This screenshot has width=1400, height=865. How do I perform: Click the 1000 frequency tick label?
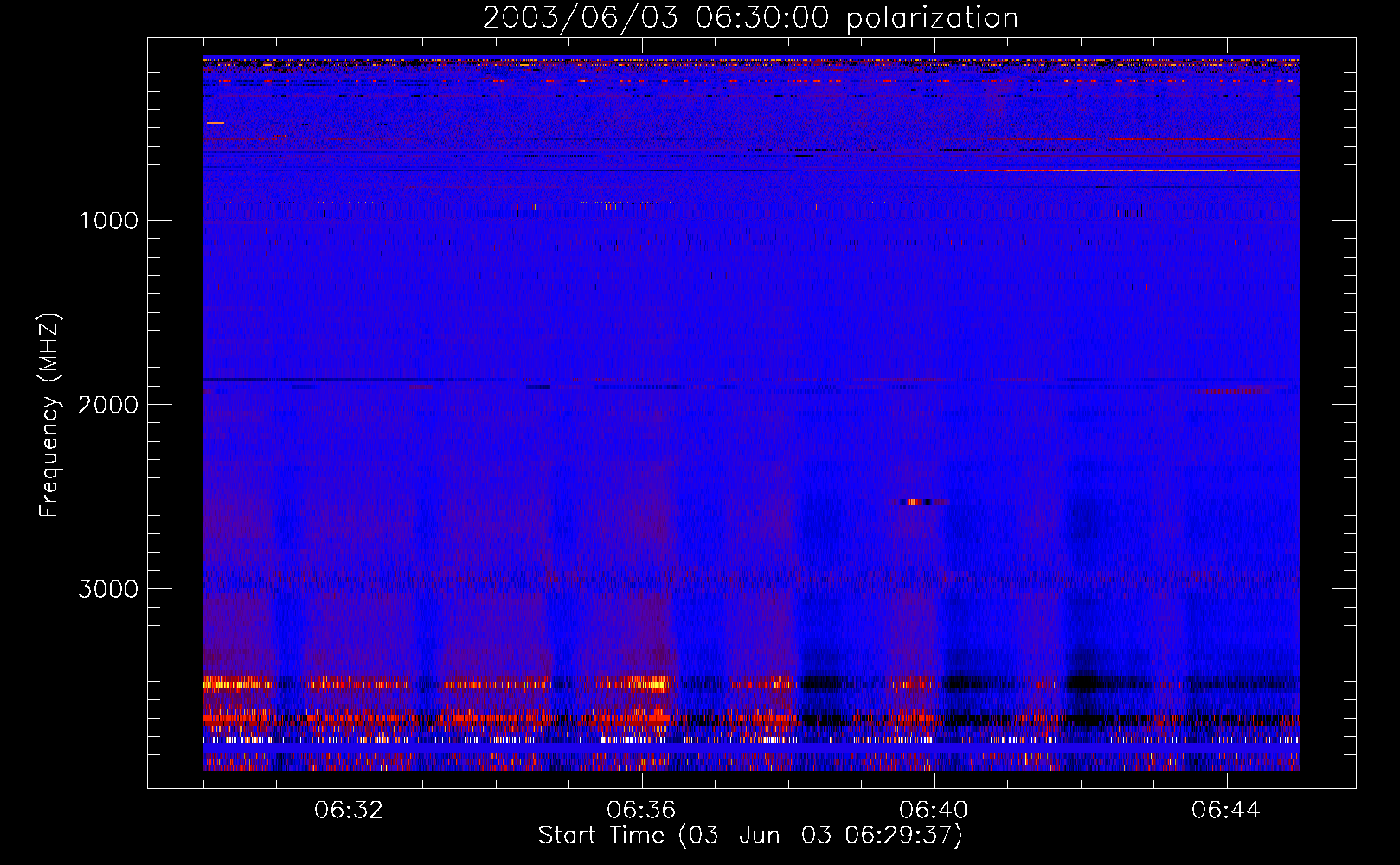(x=108, y=221)
